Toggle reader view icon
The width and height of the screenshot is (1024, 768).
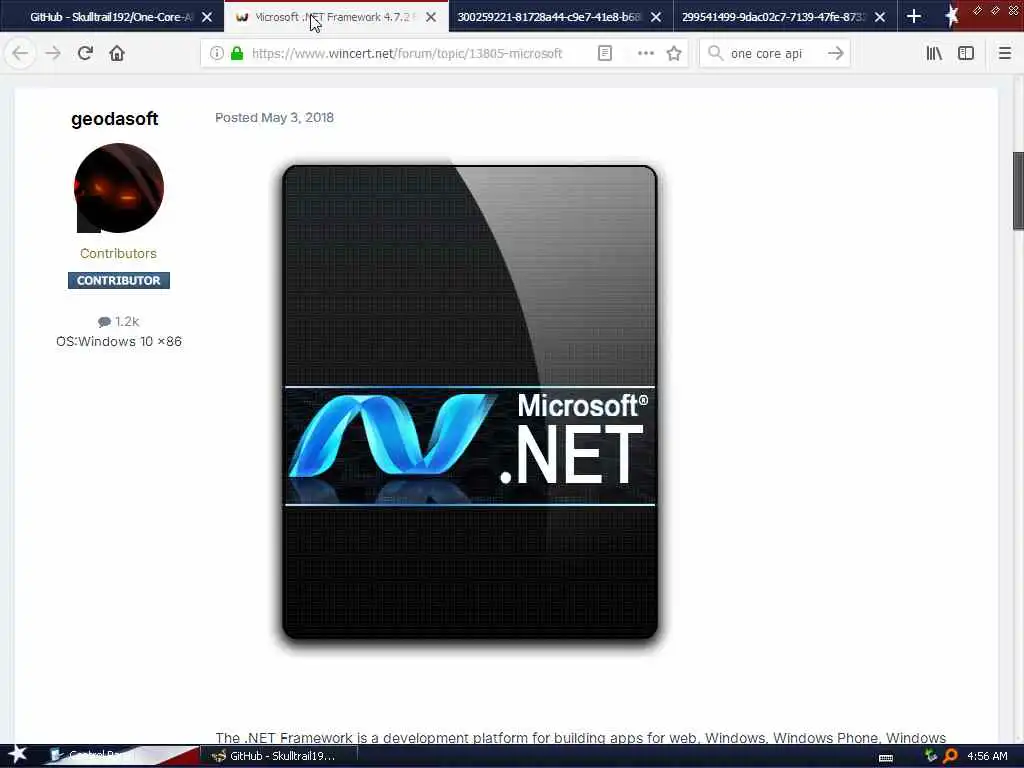coord(605,53)
